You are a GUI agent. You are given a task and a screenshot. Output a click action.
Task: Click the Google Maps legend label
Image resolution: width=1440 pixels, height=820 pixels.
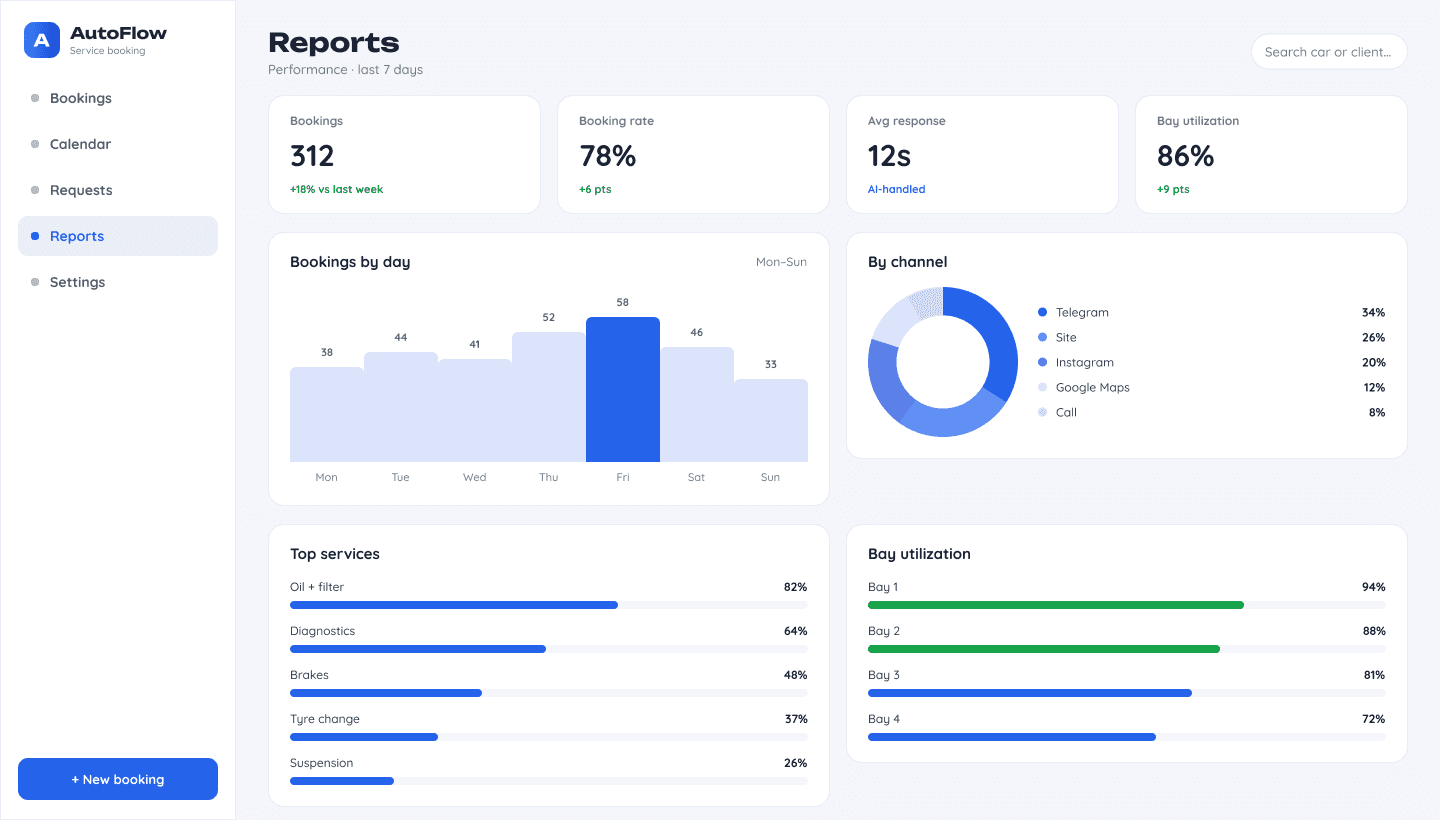point(1093,387)
